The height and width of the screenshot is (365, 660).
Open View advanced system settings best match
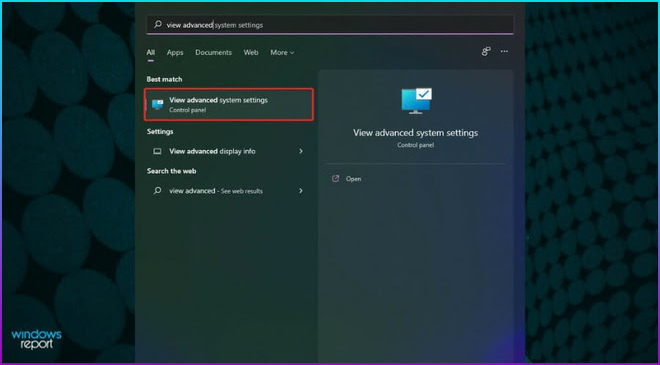[229, 104]
